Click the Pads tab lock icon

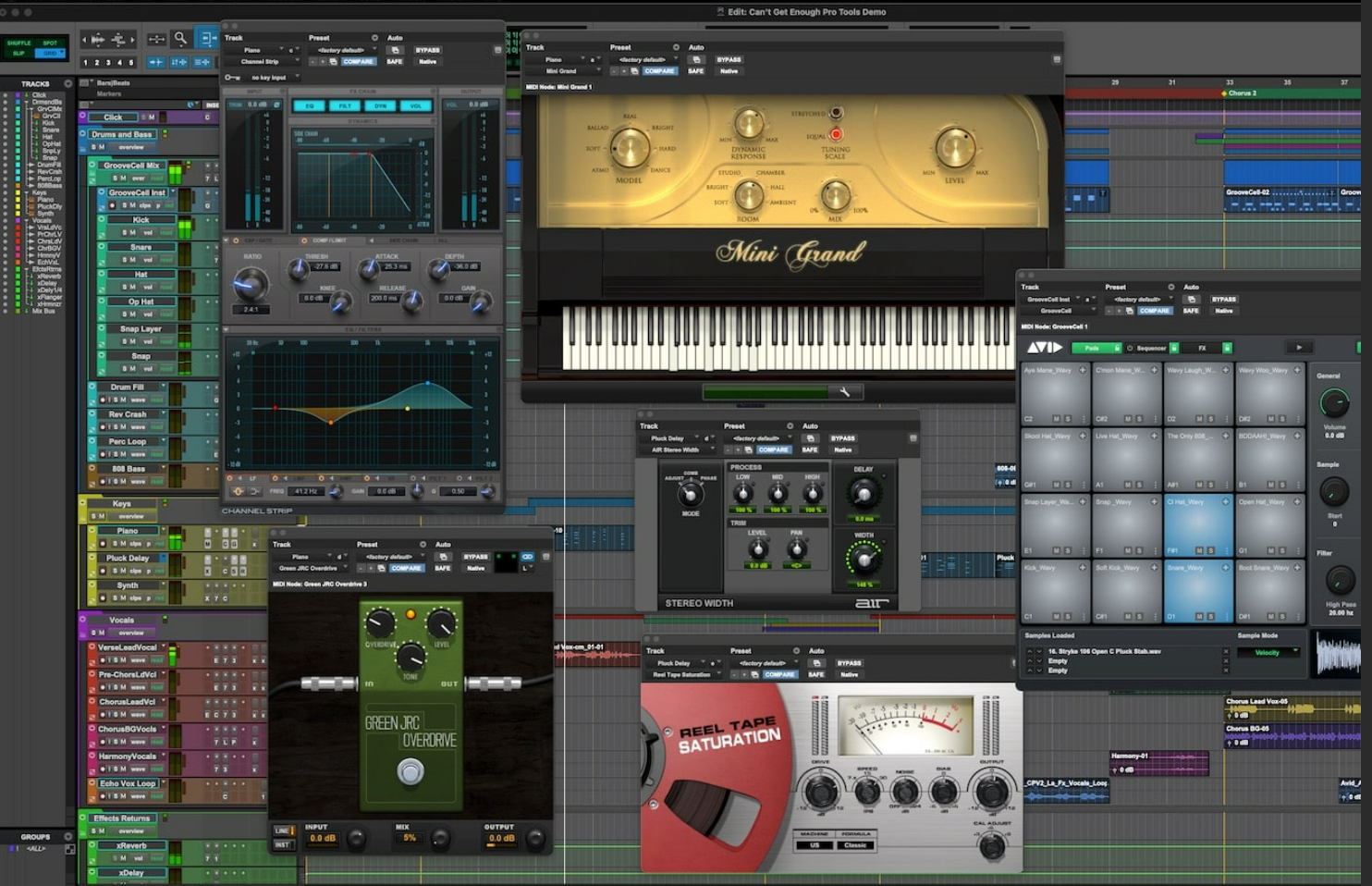coord(1117,348)
